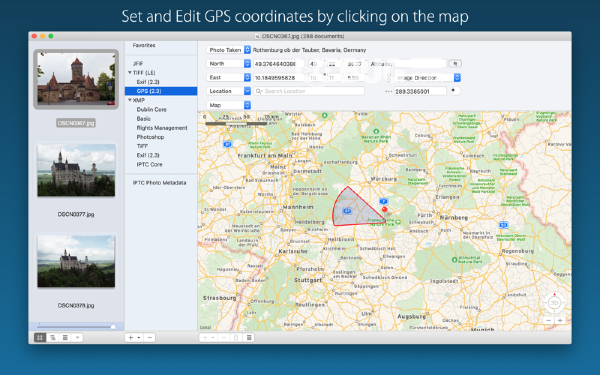Click the dimmed minus button under the map
This screenshot has height=375, width=600.
pos(224,338)
